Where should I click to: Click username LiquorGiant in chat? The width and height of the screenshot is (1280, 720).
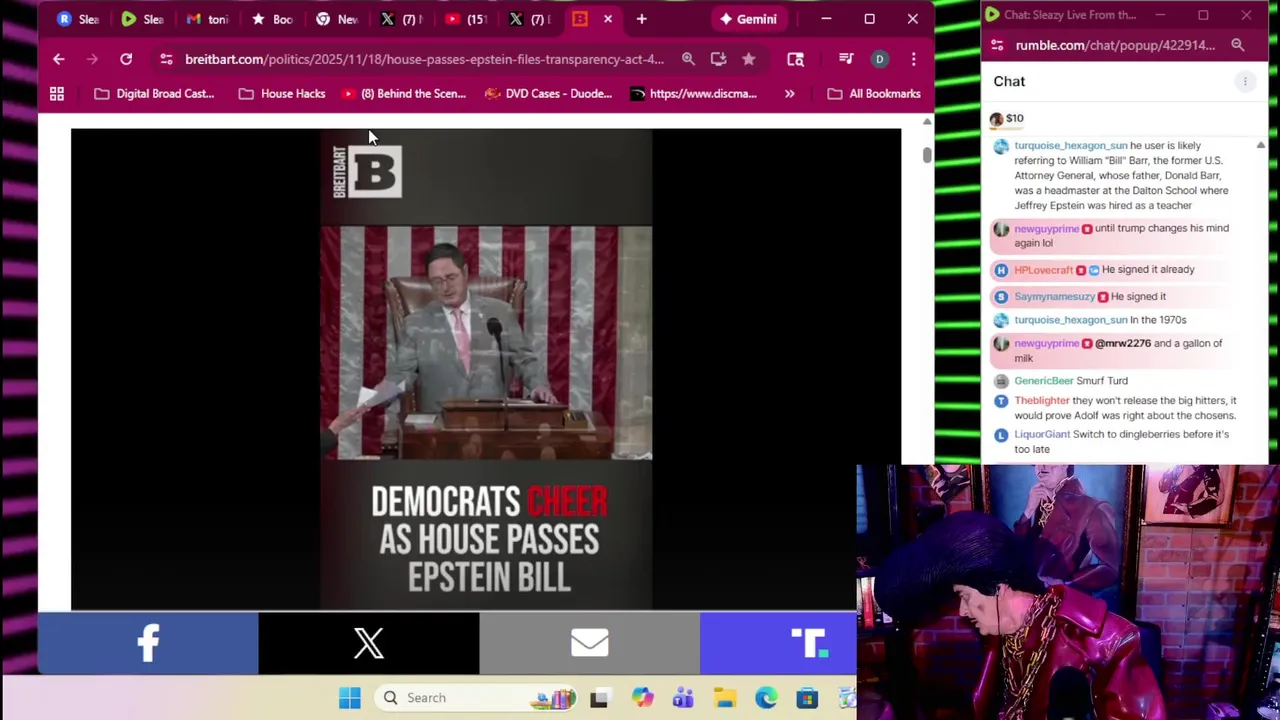click(x=1042, y=435)
